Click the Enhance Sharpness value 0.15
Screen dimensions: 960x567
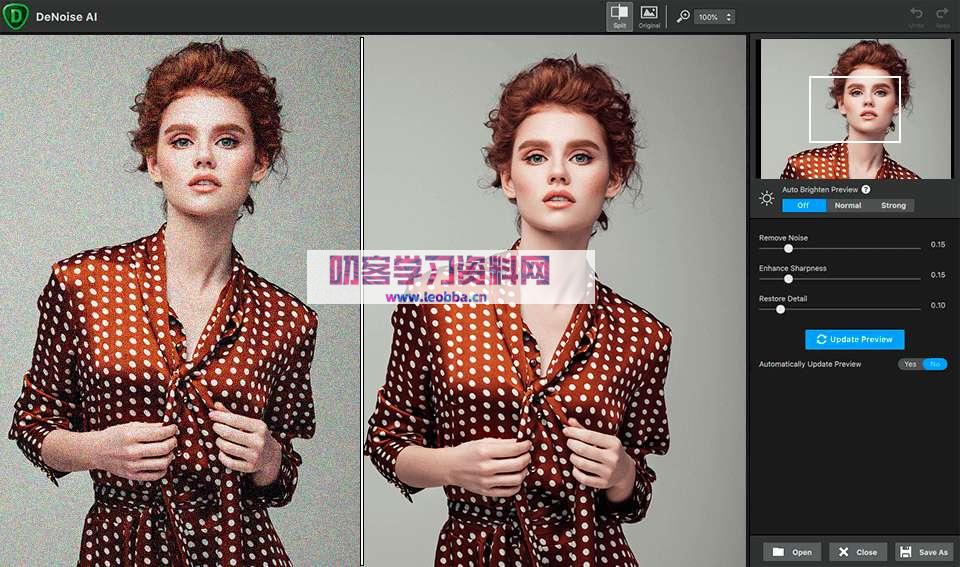tap(938, 275)
